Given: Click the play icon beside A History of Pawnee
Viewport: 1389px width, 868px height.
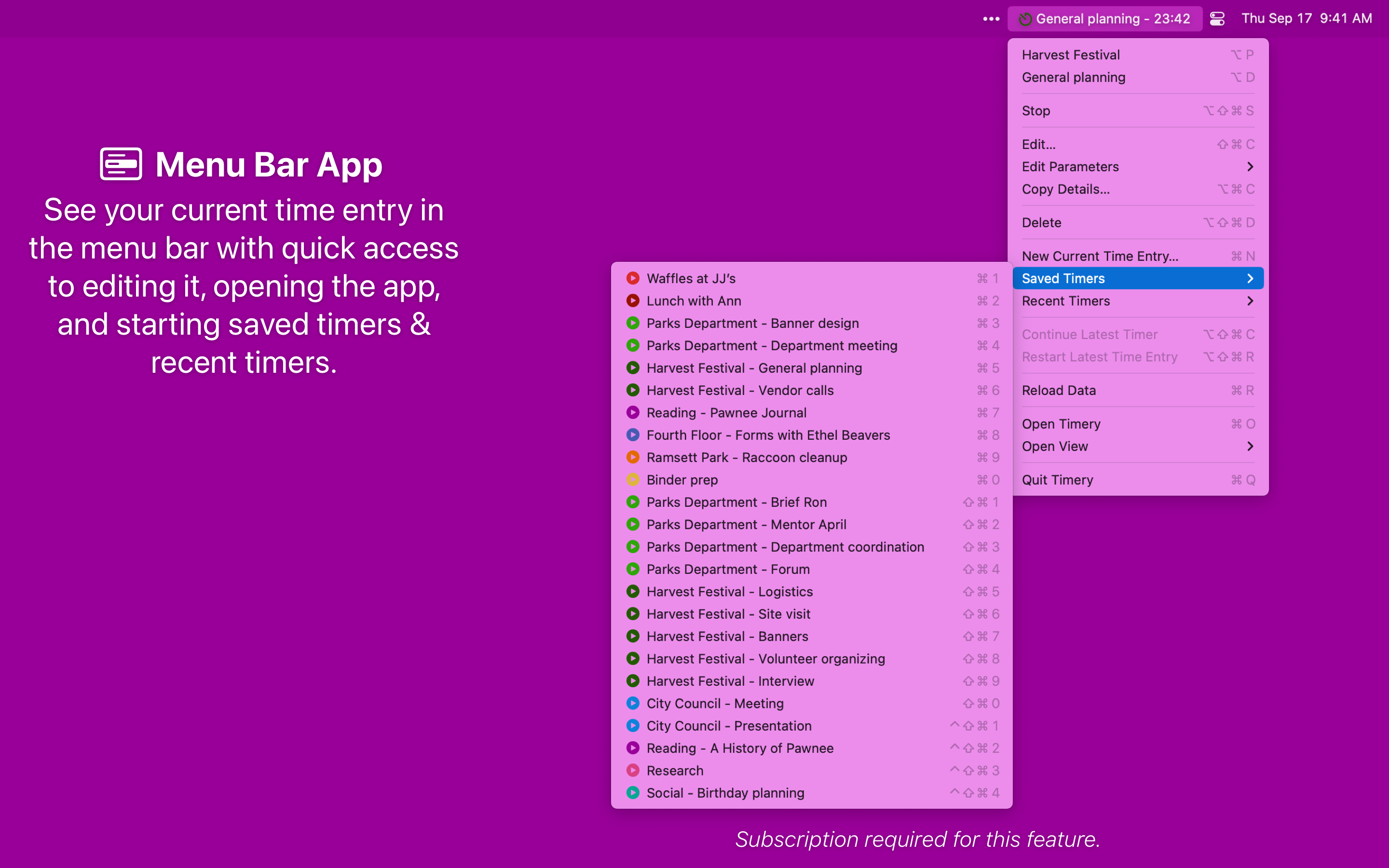Looking at the screenshot, I should (x=632, y=748).
